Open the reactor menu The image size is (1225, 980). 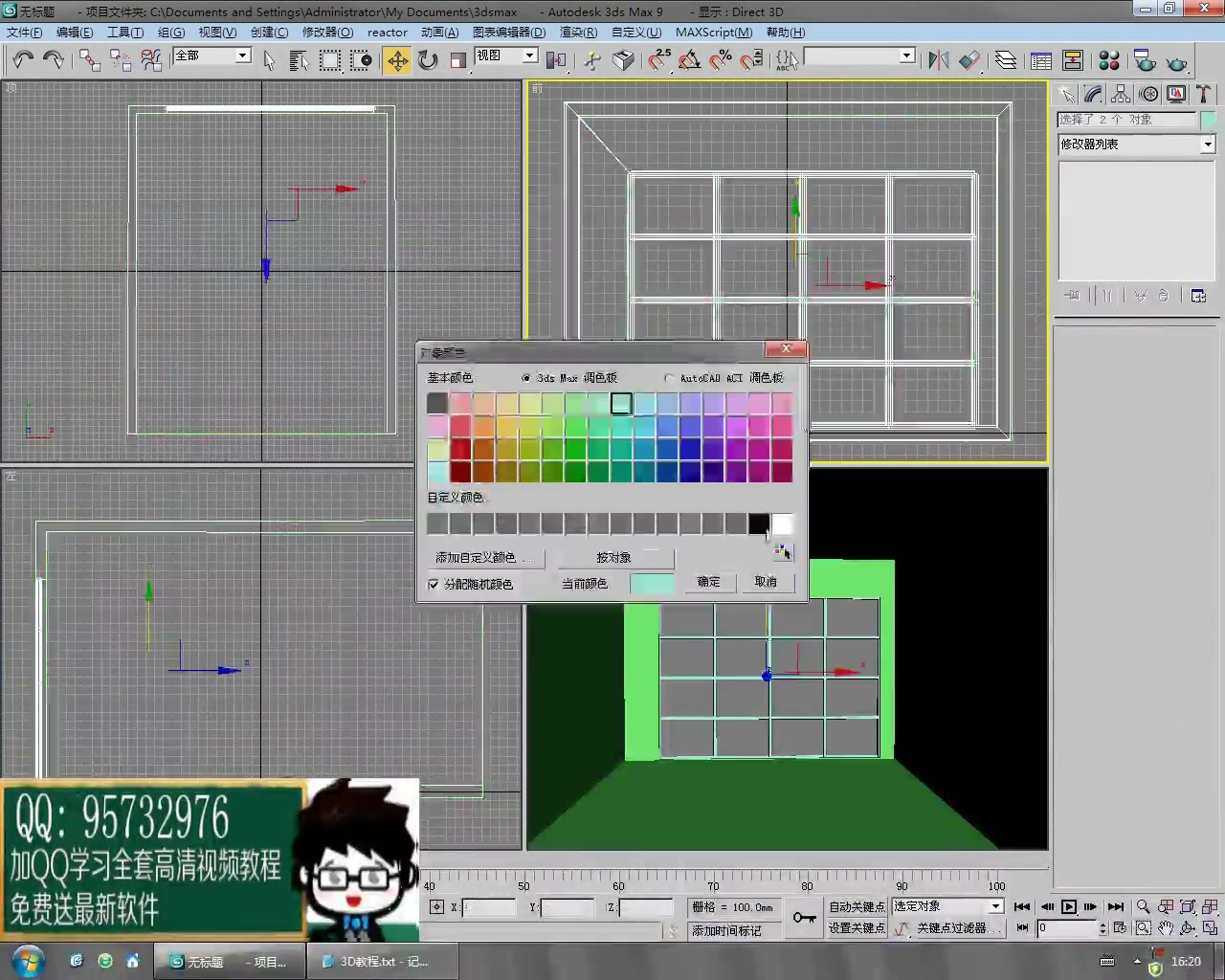click(x=387, y=32)
